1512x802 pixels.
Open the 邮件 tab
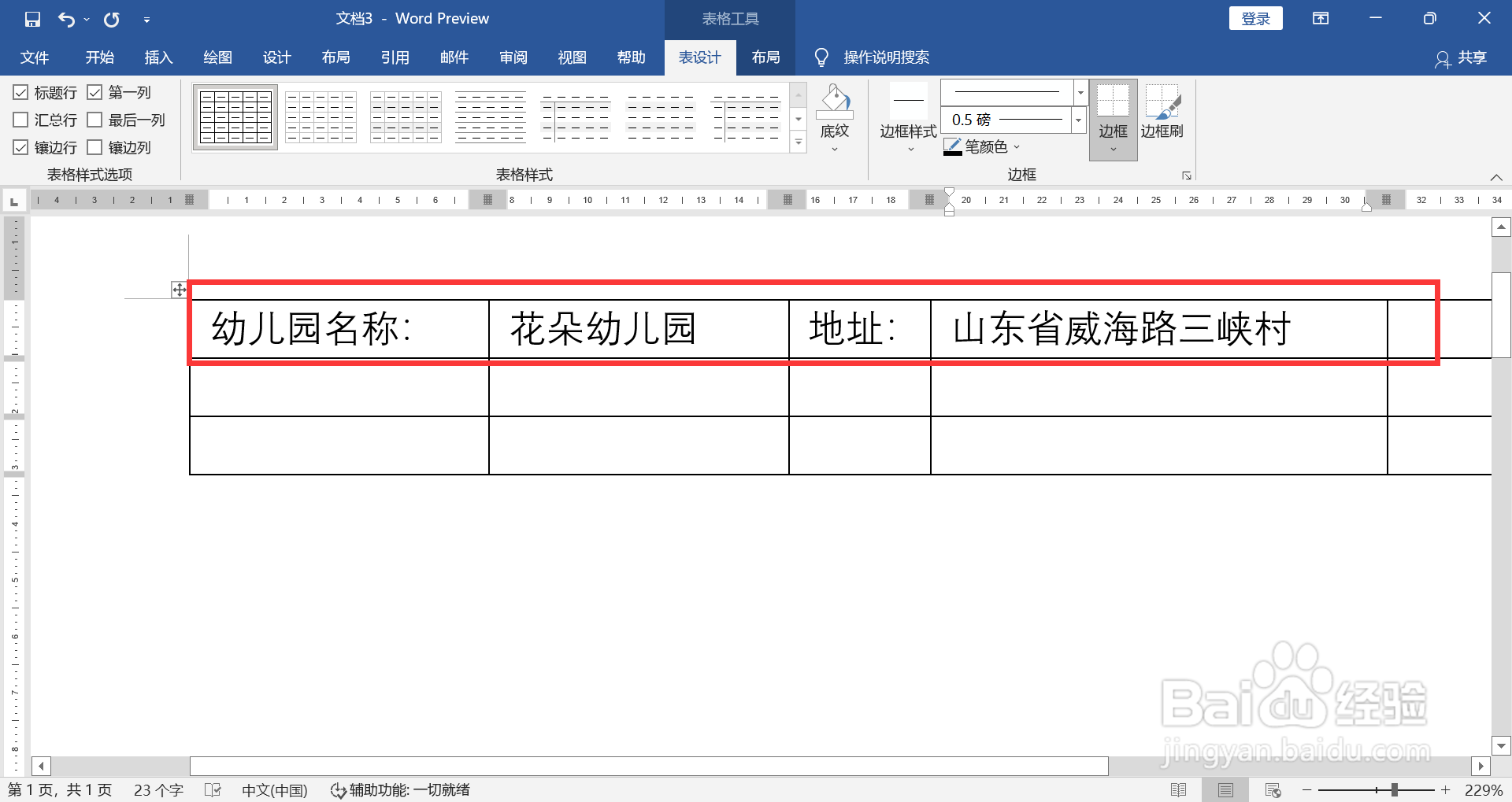click(x=454, y=57)
